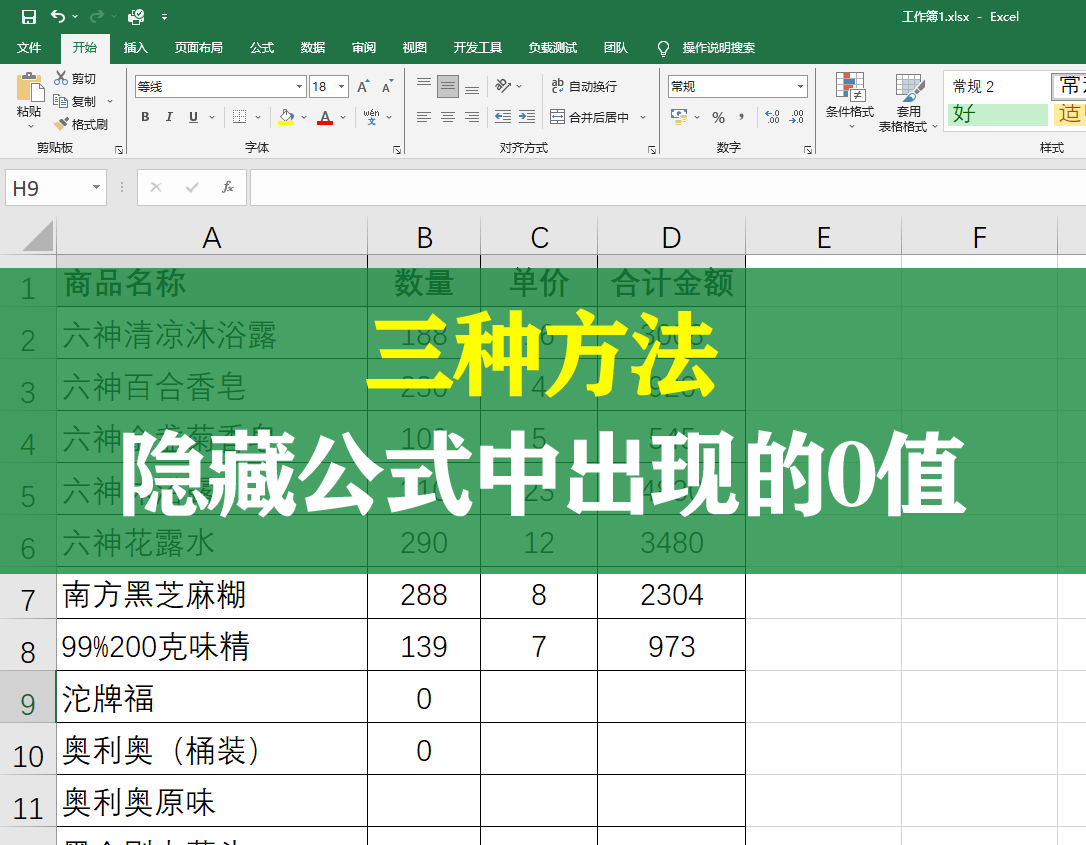This screenshot has width=1086, height=845.
Task: Switch to the 审阅 (Review) tab
Action: (x=364, y=47)
